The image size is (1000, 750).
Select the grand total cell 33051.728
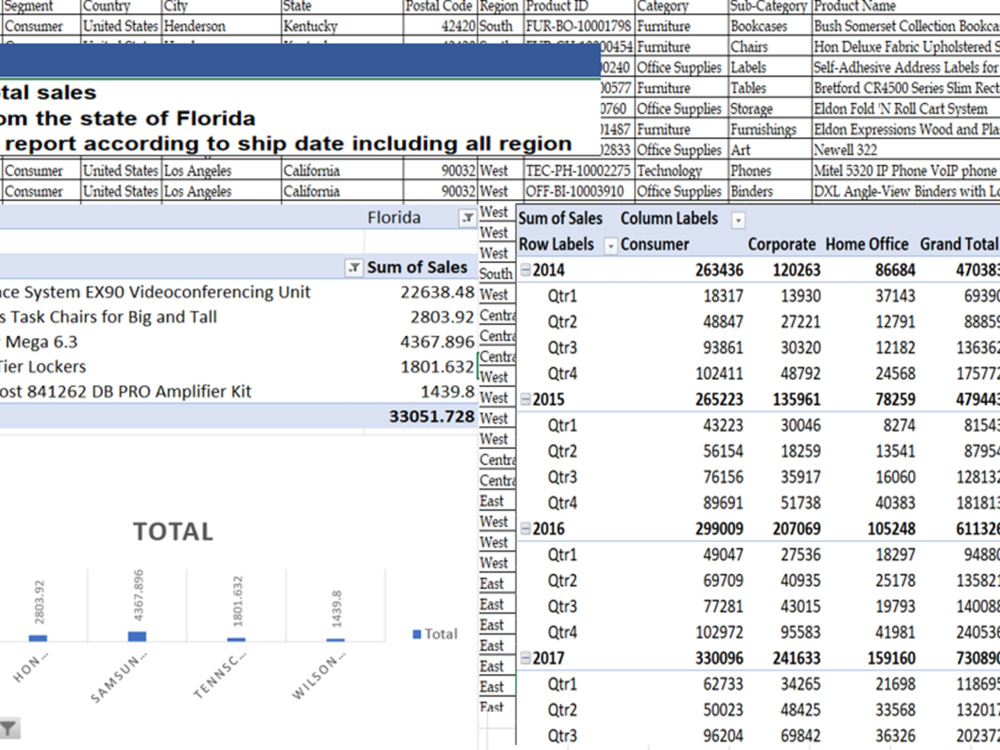[432, 416]
